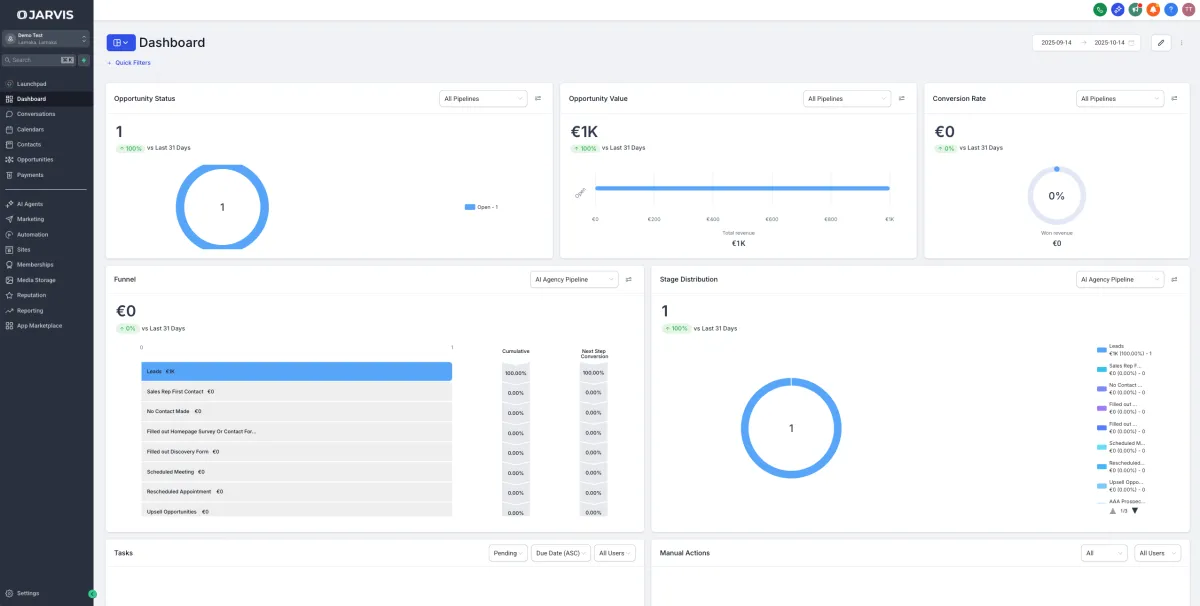Image resolution: width=1200 pixels, height=606 pixels.
Task: Open the megaphone announcements icon
Action: (x=1135, y=9)
